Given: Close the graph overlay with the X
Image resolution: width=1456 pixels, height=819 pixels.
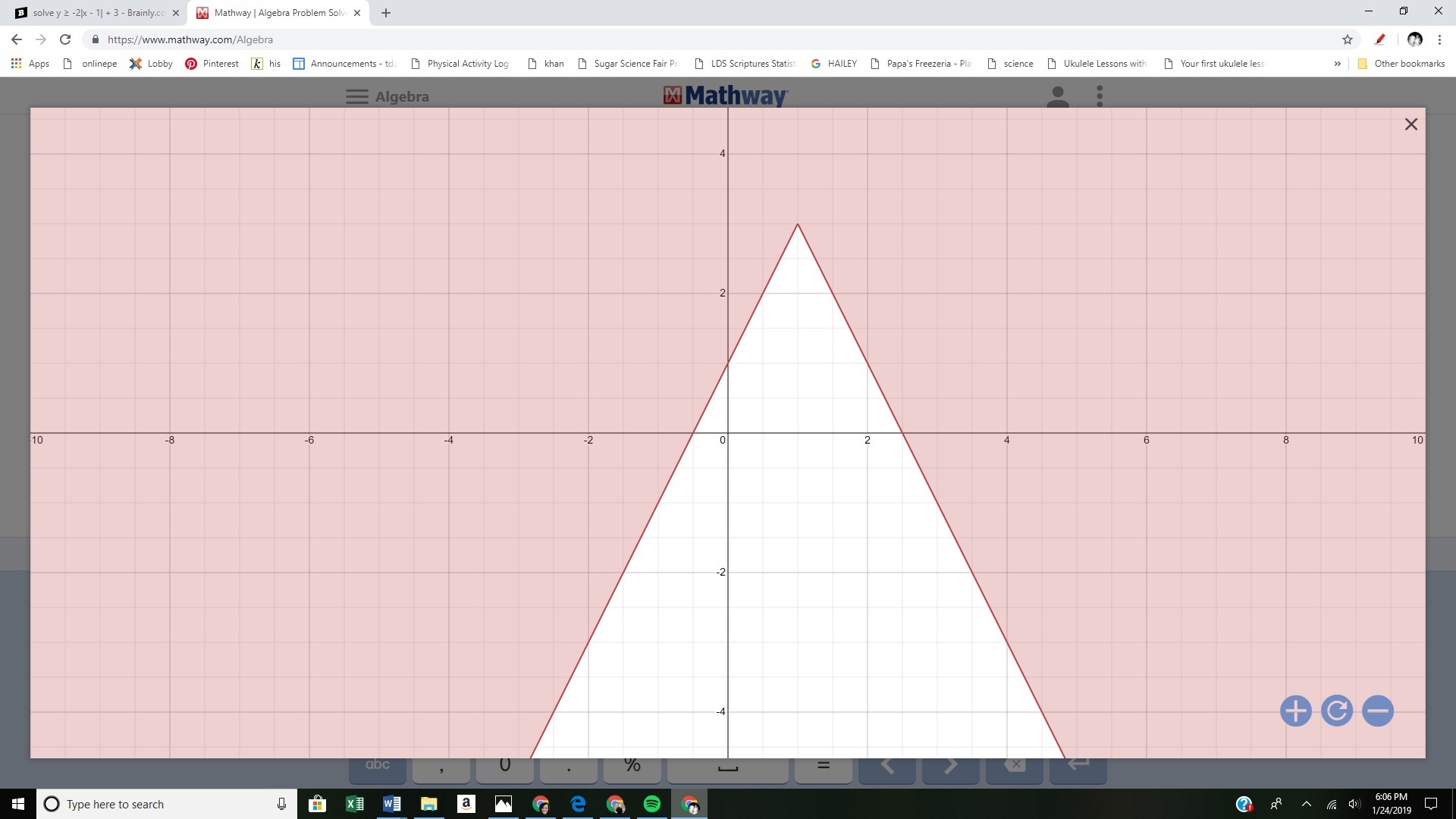Looking at the screenshot, I should (x=1410, y=124).
